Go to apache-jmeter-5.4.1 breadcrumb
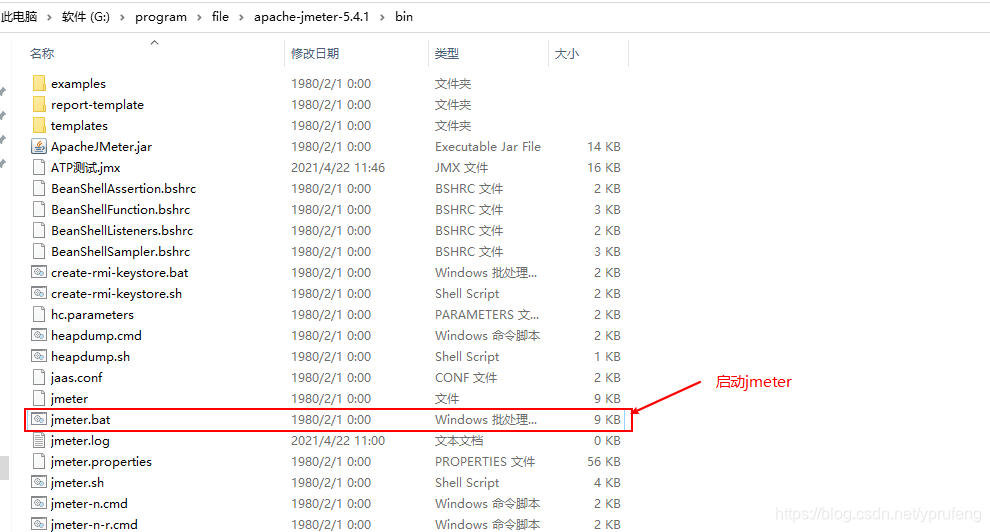This screenshot has height=532, width=990. pyautogui.click(x=311, y=17)
